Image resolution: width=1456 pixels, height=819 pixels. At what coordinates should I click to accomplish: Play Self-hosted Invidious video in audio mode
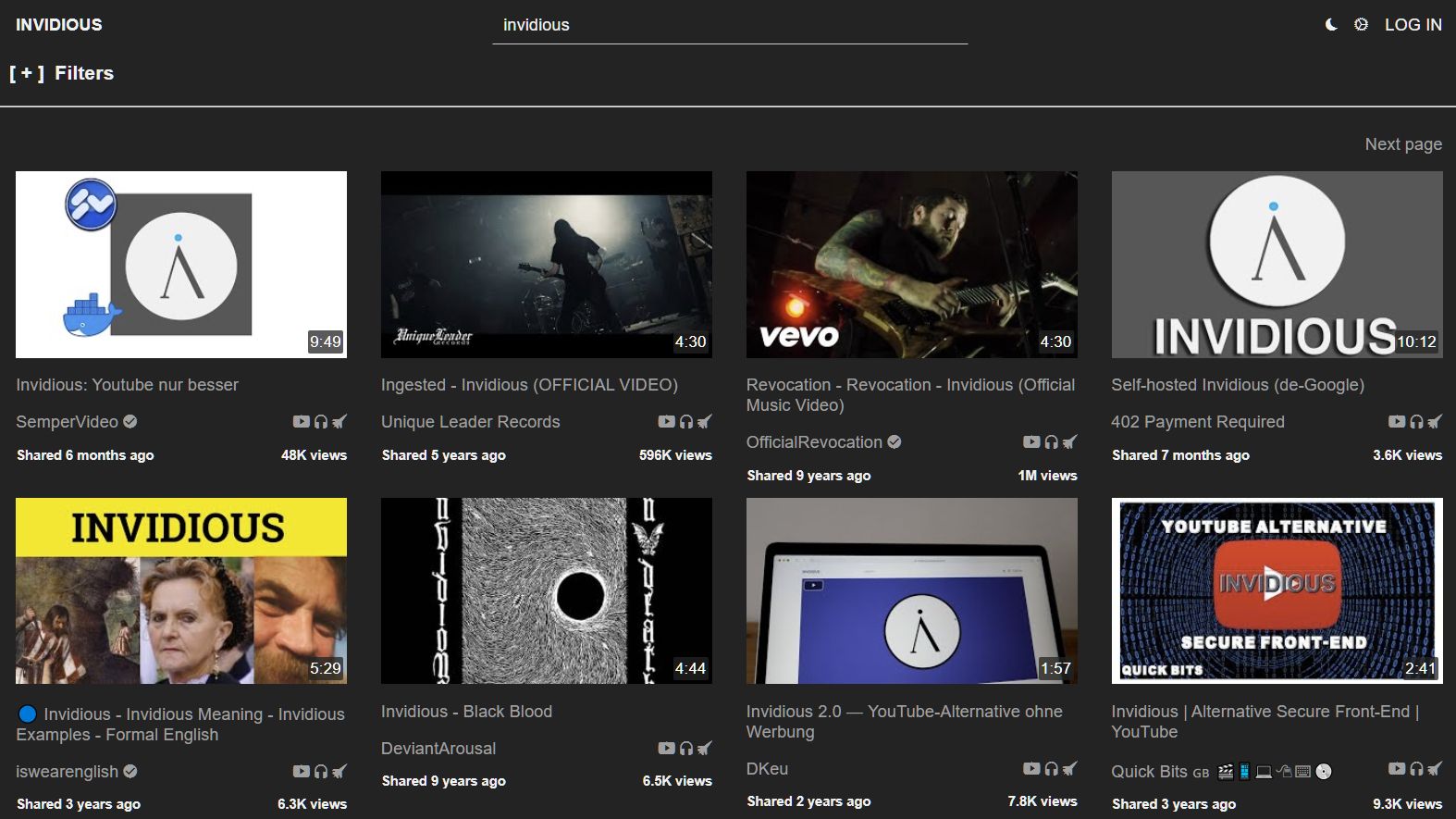[x=1416, y=422]
